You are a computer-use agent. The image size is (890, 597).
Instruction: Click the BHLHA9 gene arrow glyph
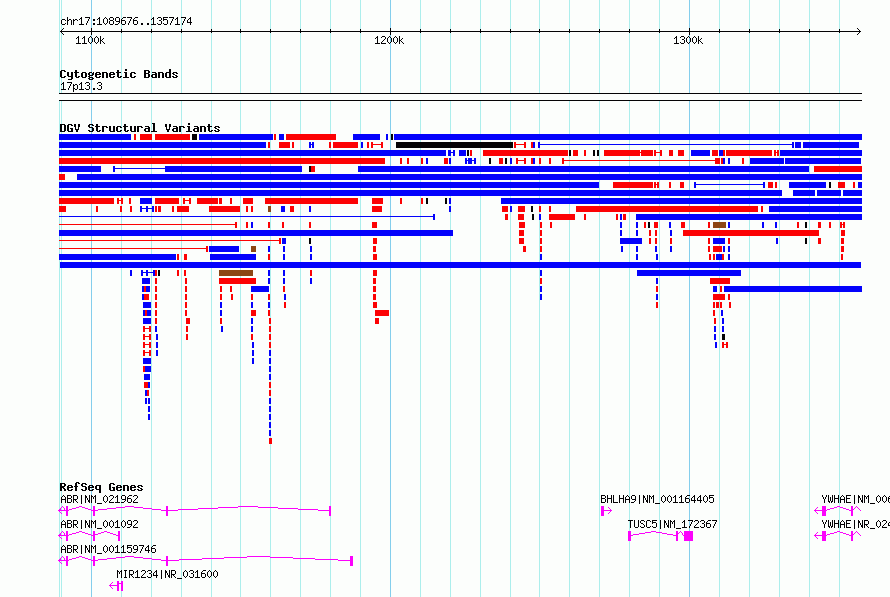click(x=606, y=511)
